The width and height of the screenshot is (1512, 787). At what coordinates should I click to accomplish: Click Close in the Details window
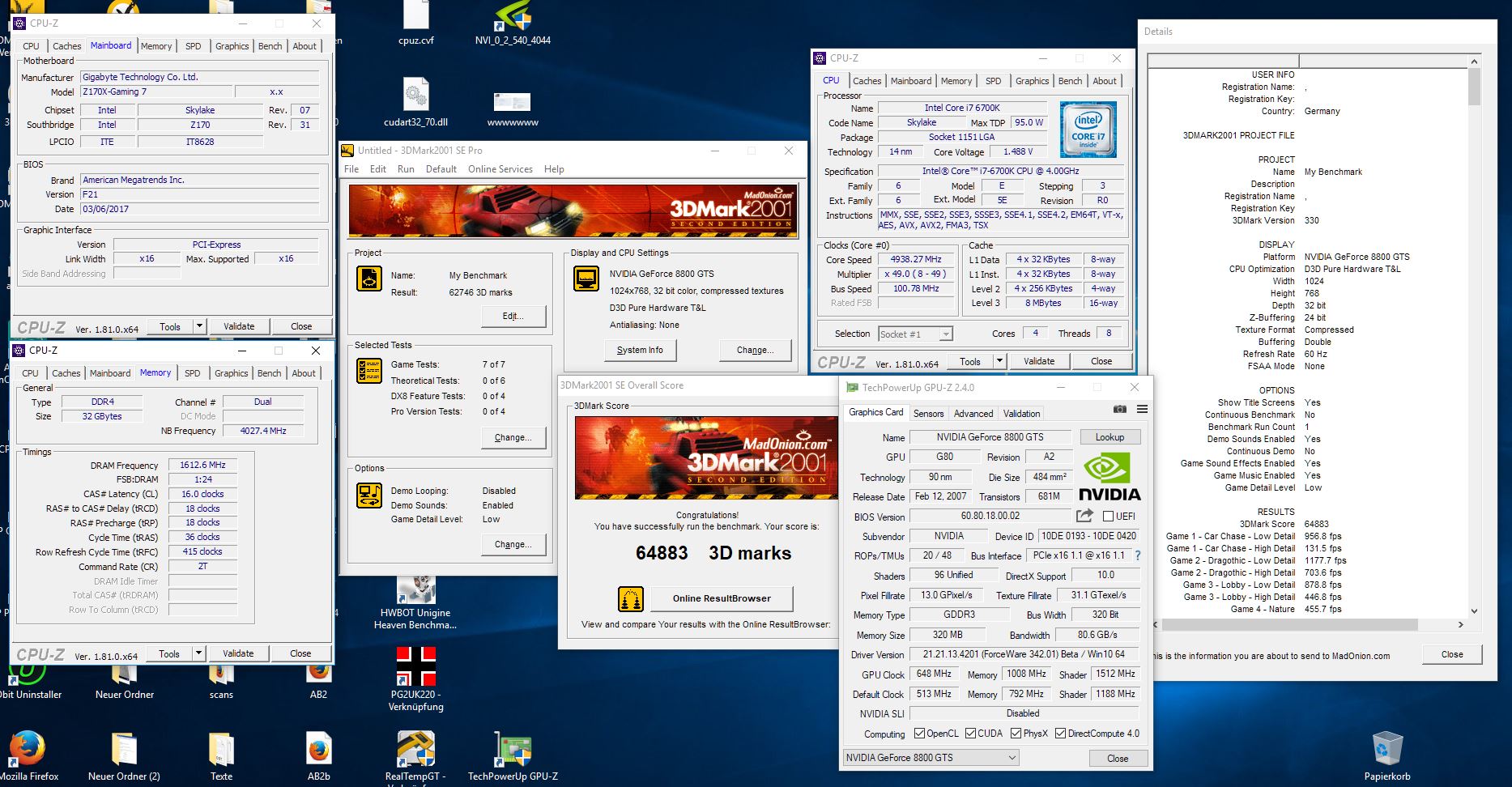pyautogui.click(x=1451, y=654)
